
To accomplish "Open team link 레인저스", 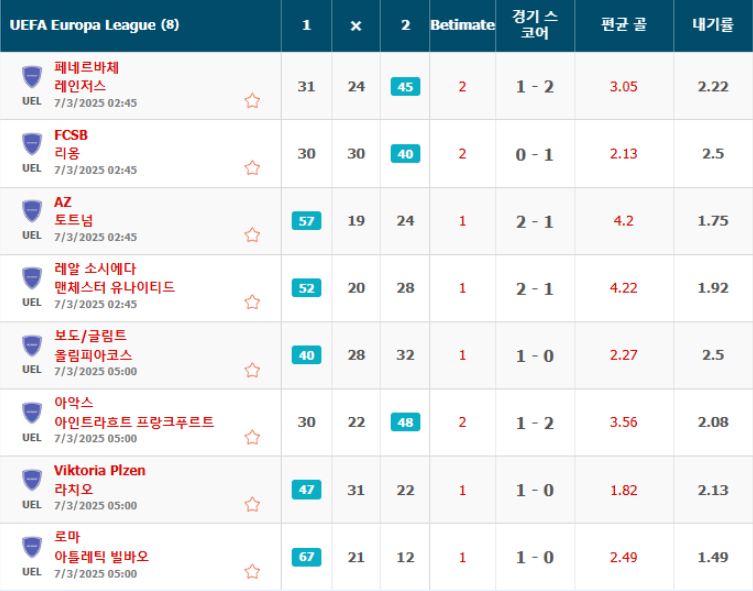I will 80,86.
